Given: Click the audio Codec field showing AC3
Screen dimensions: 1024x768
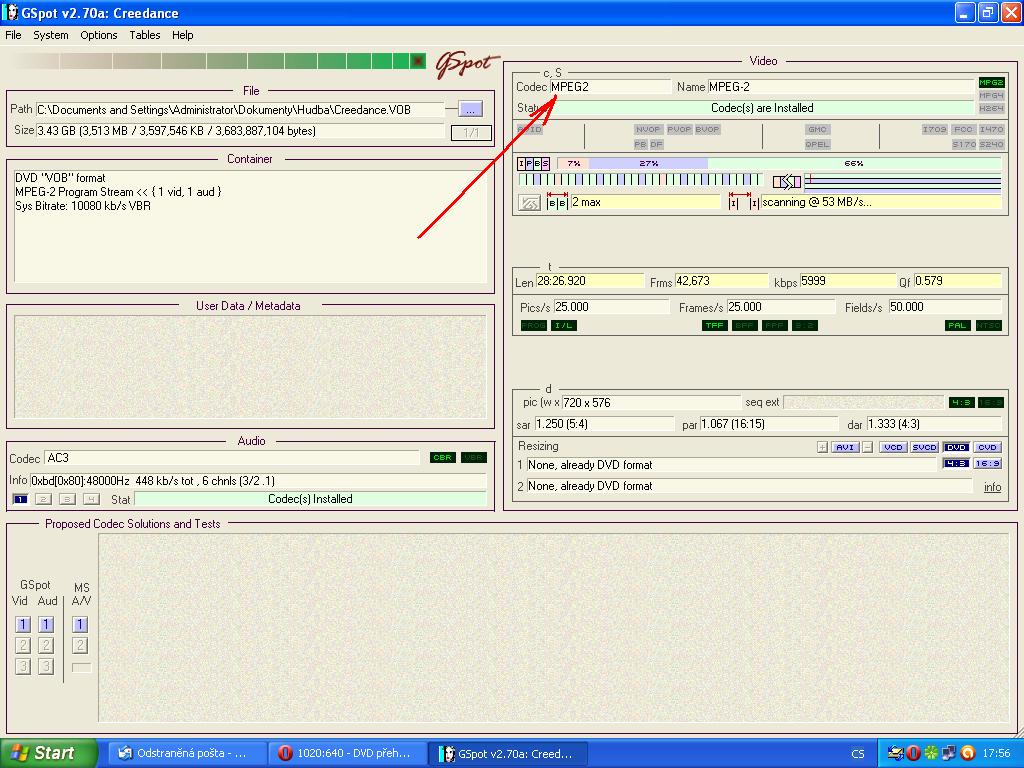Looking at the screenshot, I should pos(232,458).
